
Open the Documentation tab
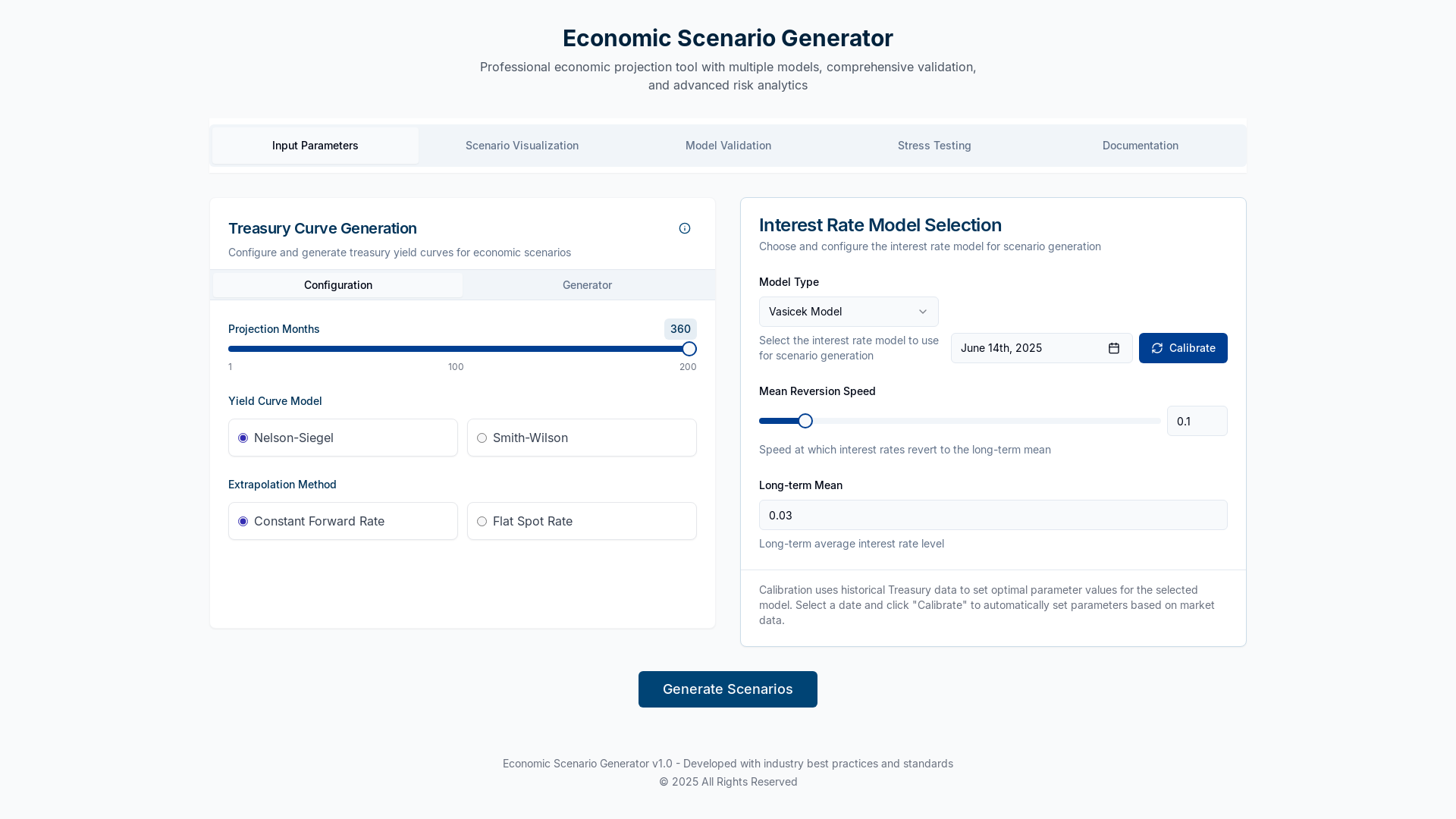pyautogui.click(x=1140, y=145)
